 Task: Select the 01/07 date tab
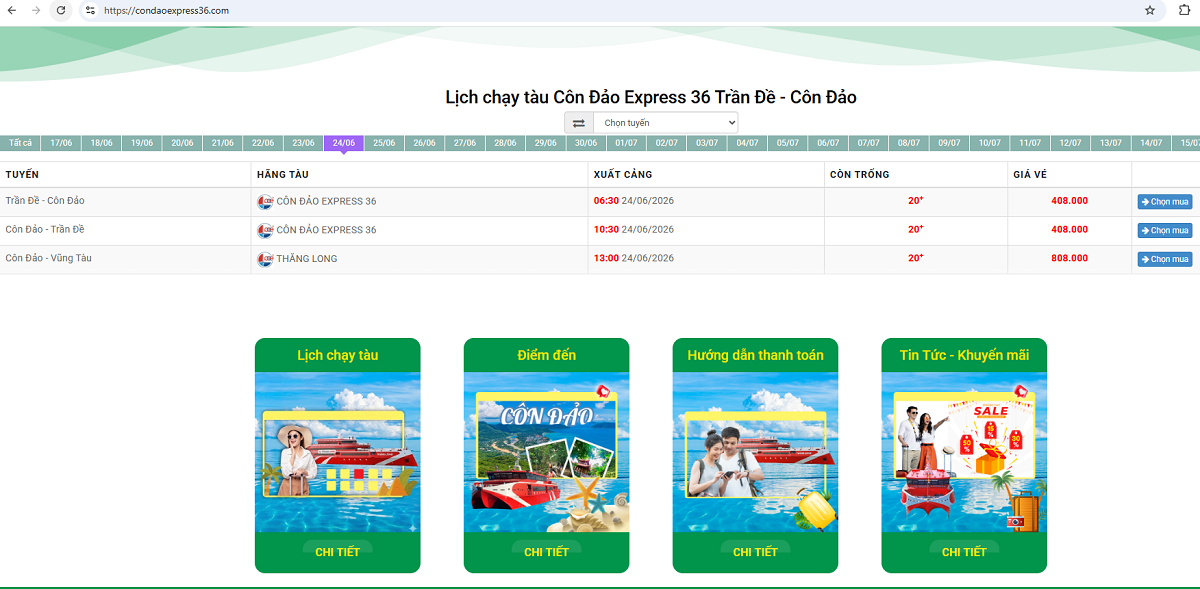coord(626,143)
